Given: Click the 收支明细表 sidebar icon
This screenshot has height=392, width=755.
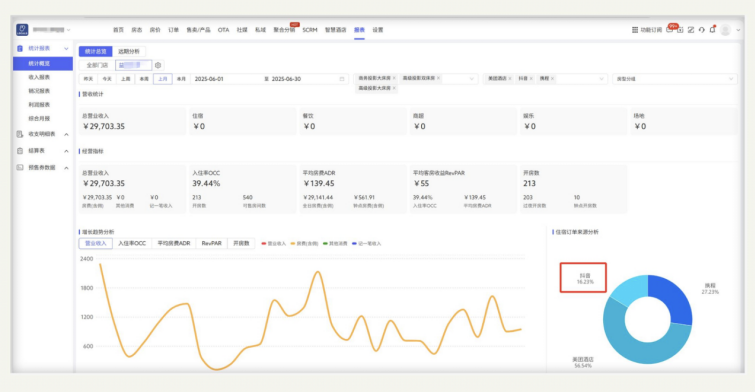Looking at the screenshot, I should pyautogui.click(x=20, y=134).
